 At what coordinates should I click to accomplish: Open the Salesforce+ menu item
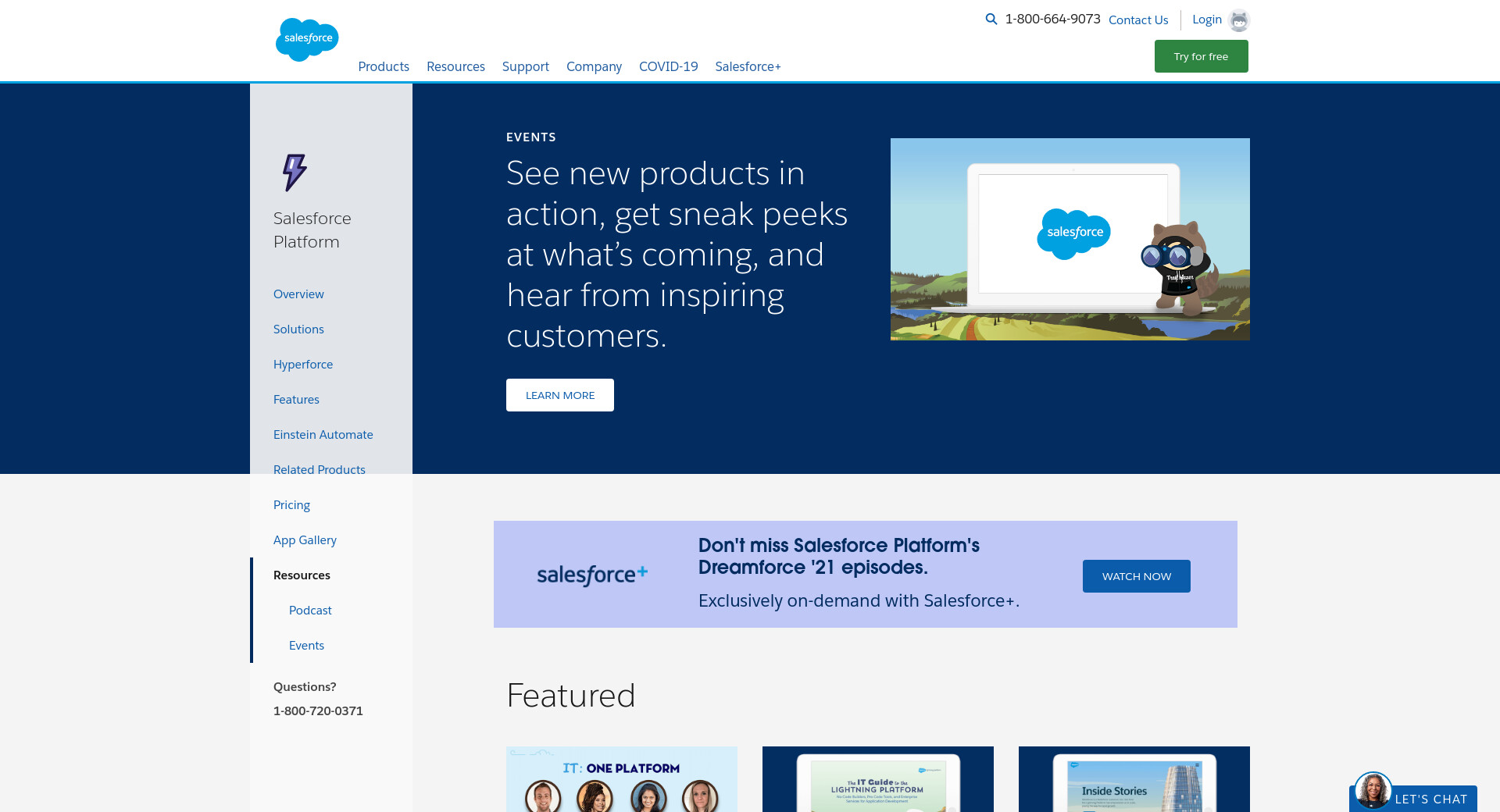(x=748, y=66)
